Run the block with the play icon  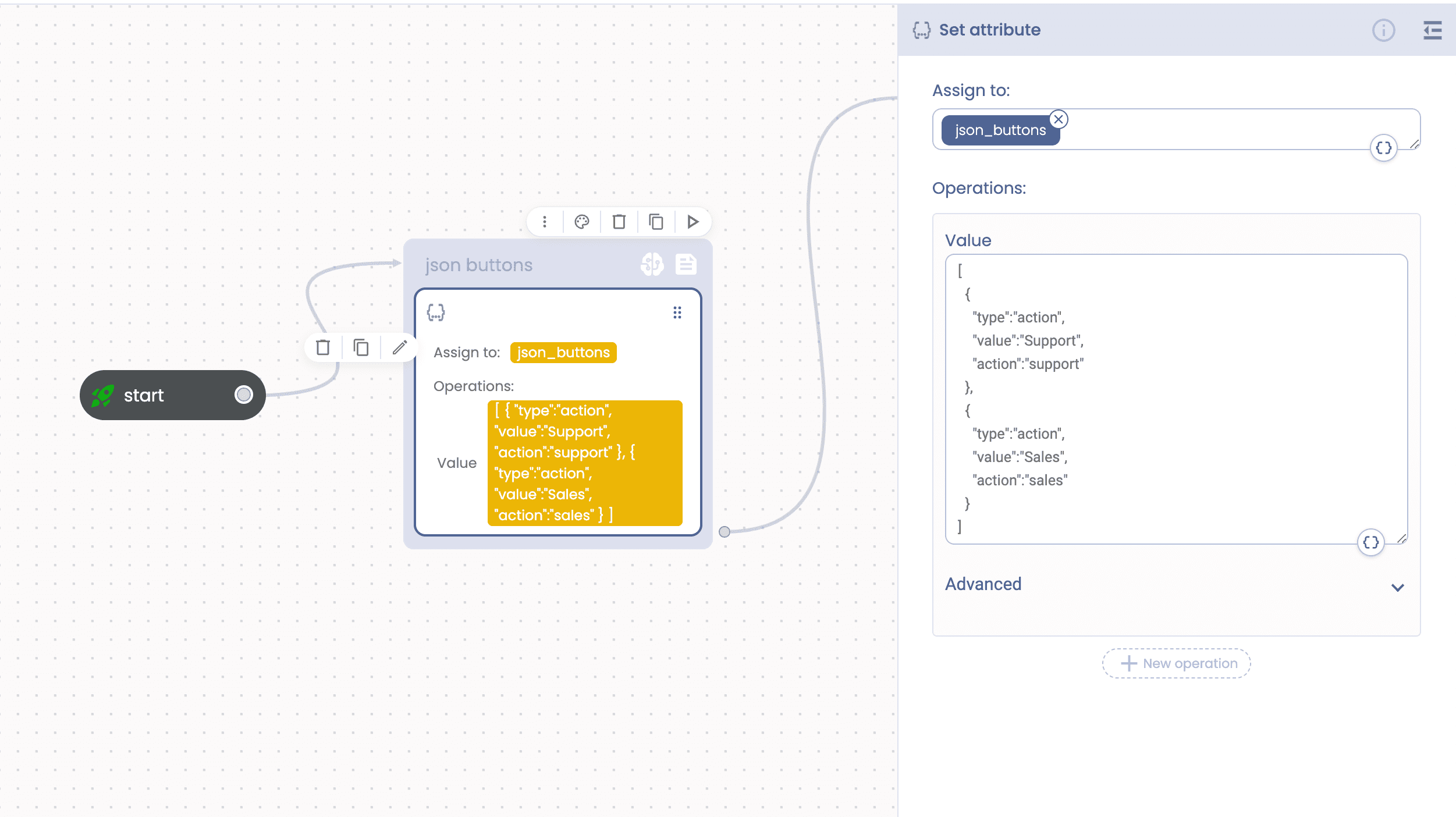(x=693, y=222)
